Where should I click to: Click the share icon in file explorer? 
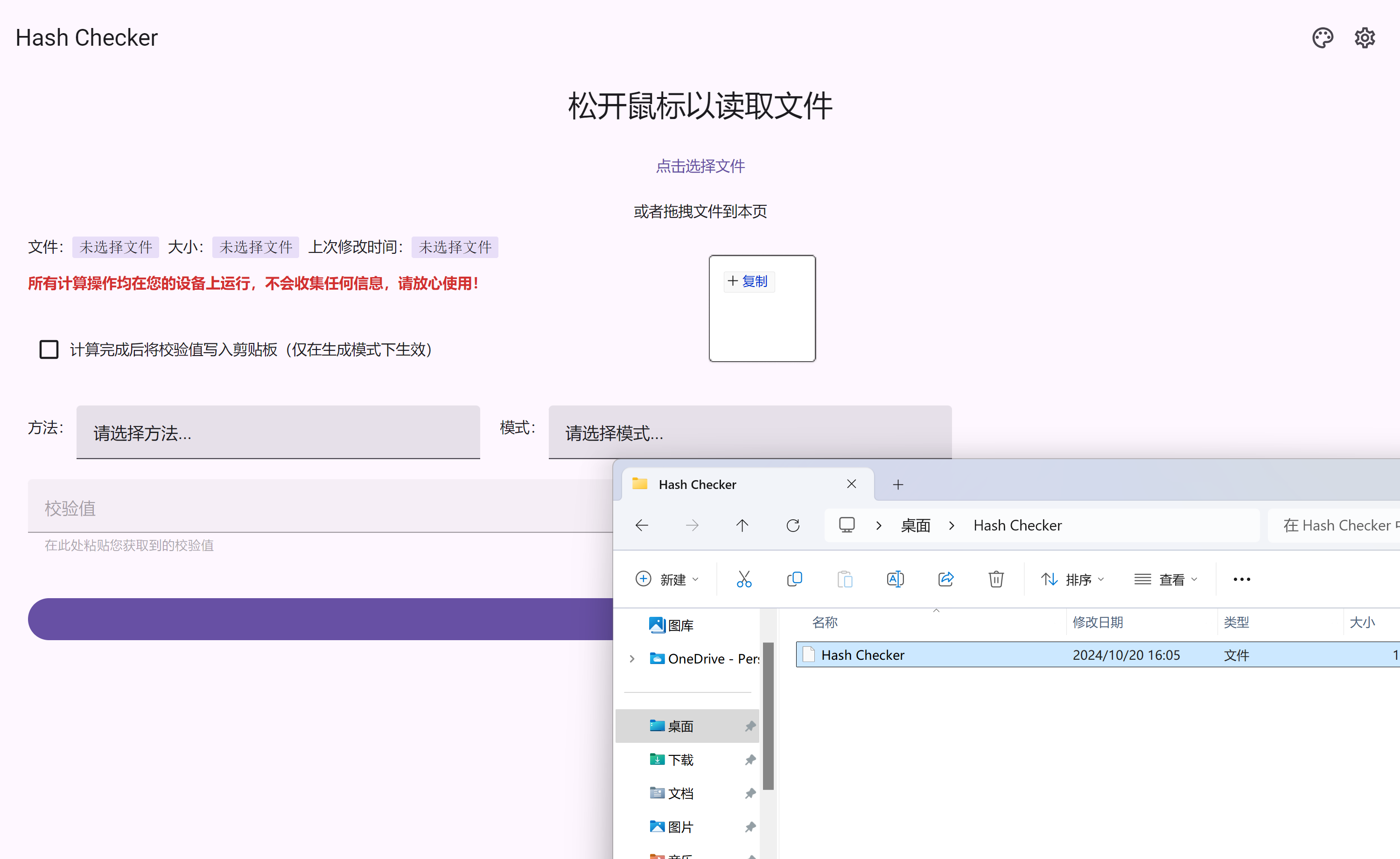pos(945,579)
